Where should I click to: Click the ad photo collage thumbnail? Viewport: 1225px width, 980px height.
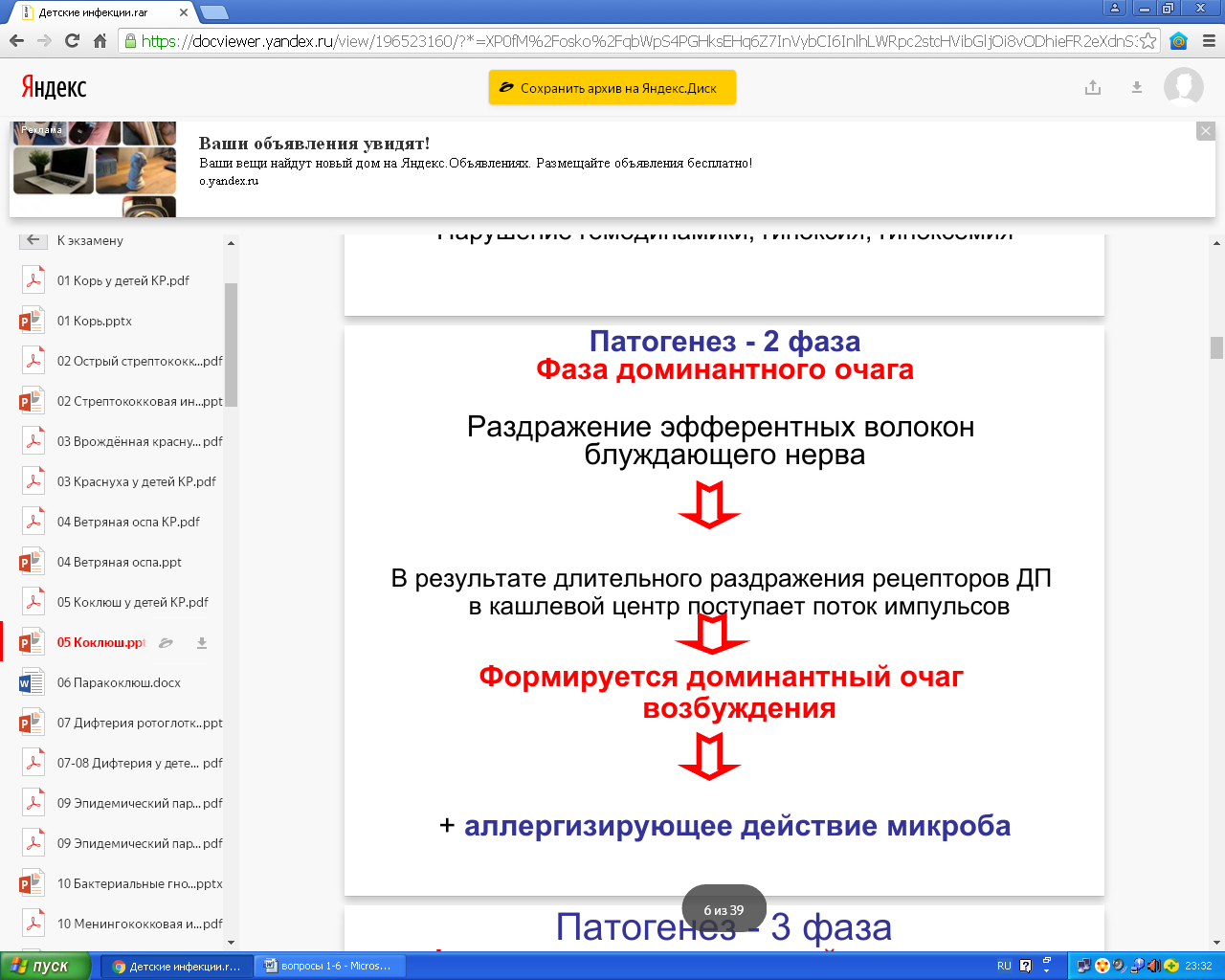(95, 169)
